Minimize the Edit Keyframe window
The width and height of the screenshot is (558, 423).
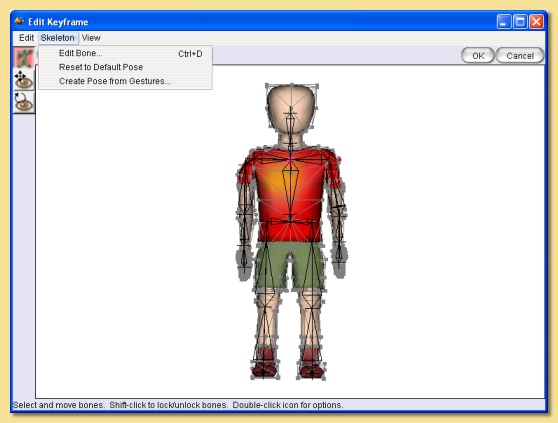[504, 22]
